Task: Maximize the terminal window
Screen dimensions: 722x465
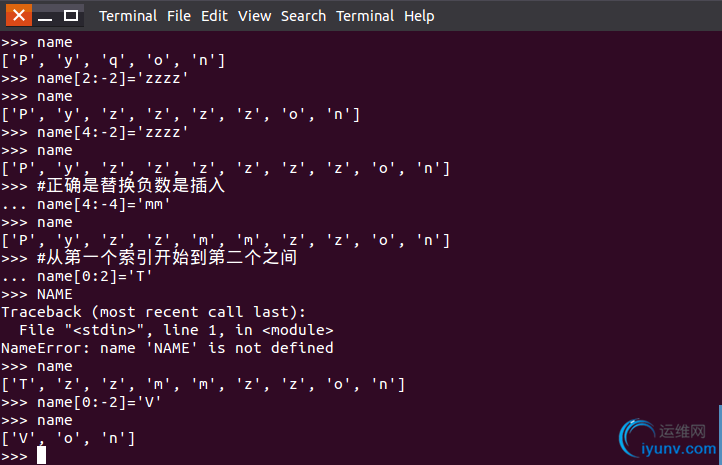Action: pos(70,16)
